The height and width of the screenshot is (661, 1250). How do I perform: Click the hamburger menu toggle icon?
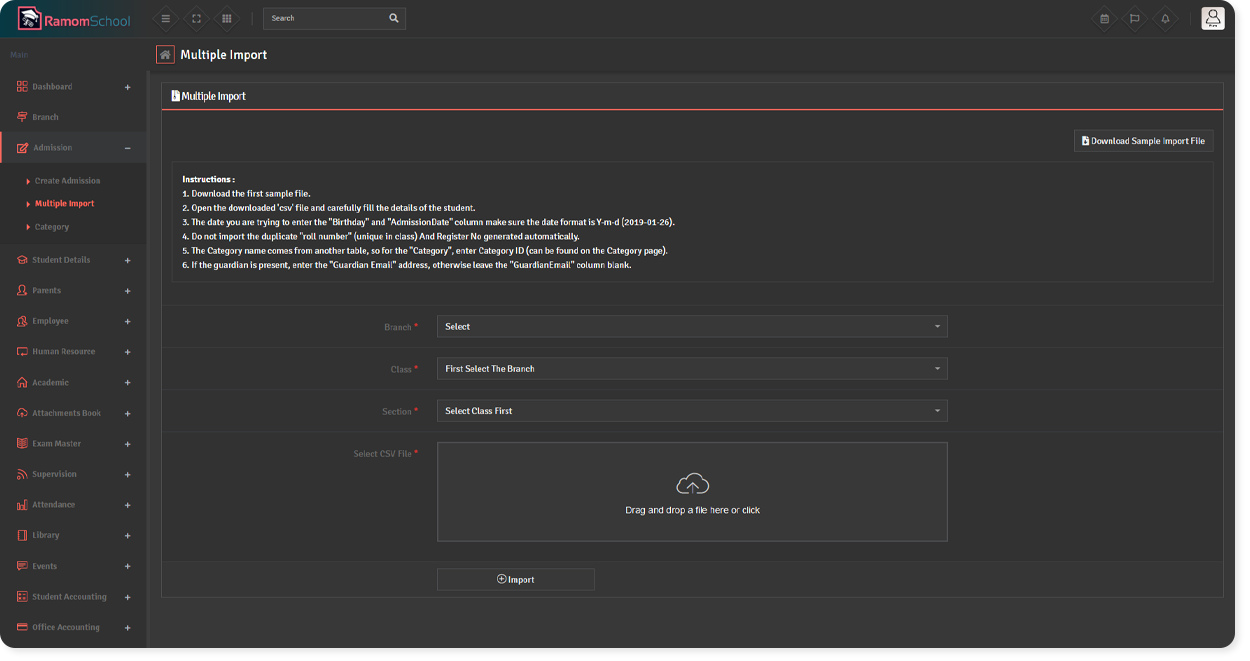(x=165, y=18)
